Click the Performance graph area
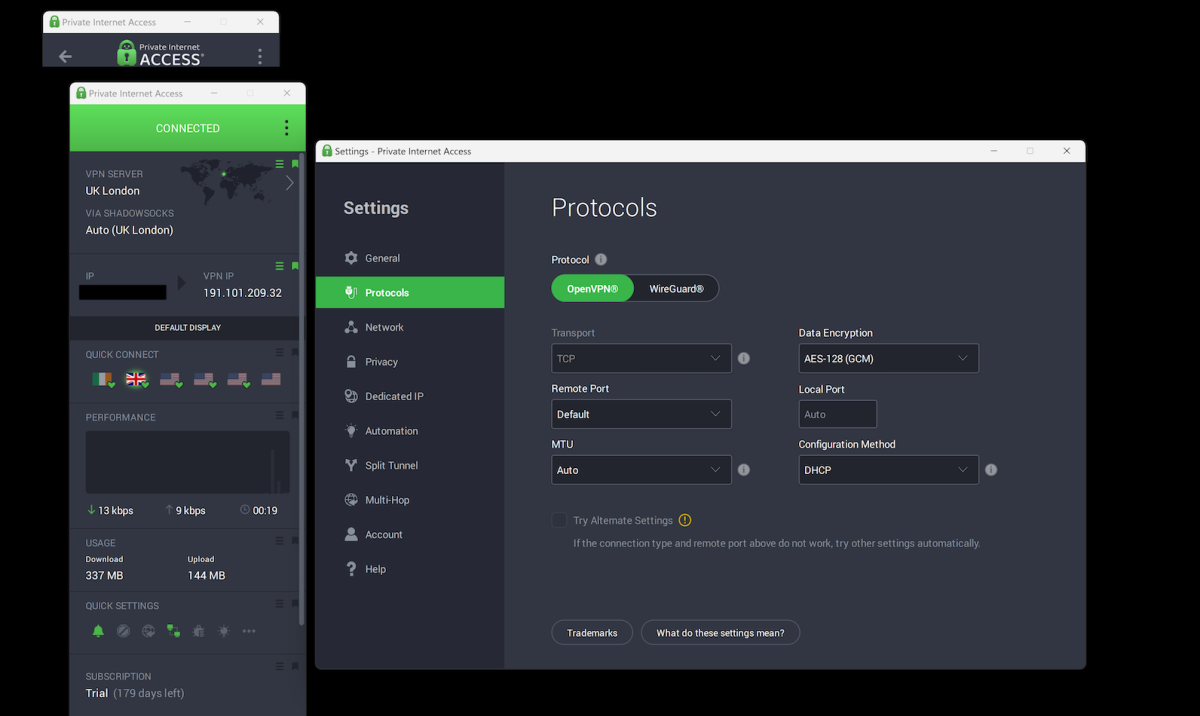 [187, 462]
